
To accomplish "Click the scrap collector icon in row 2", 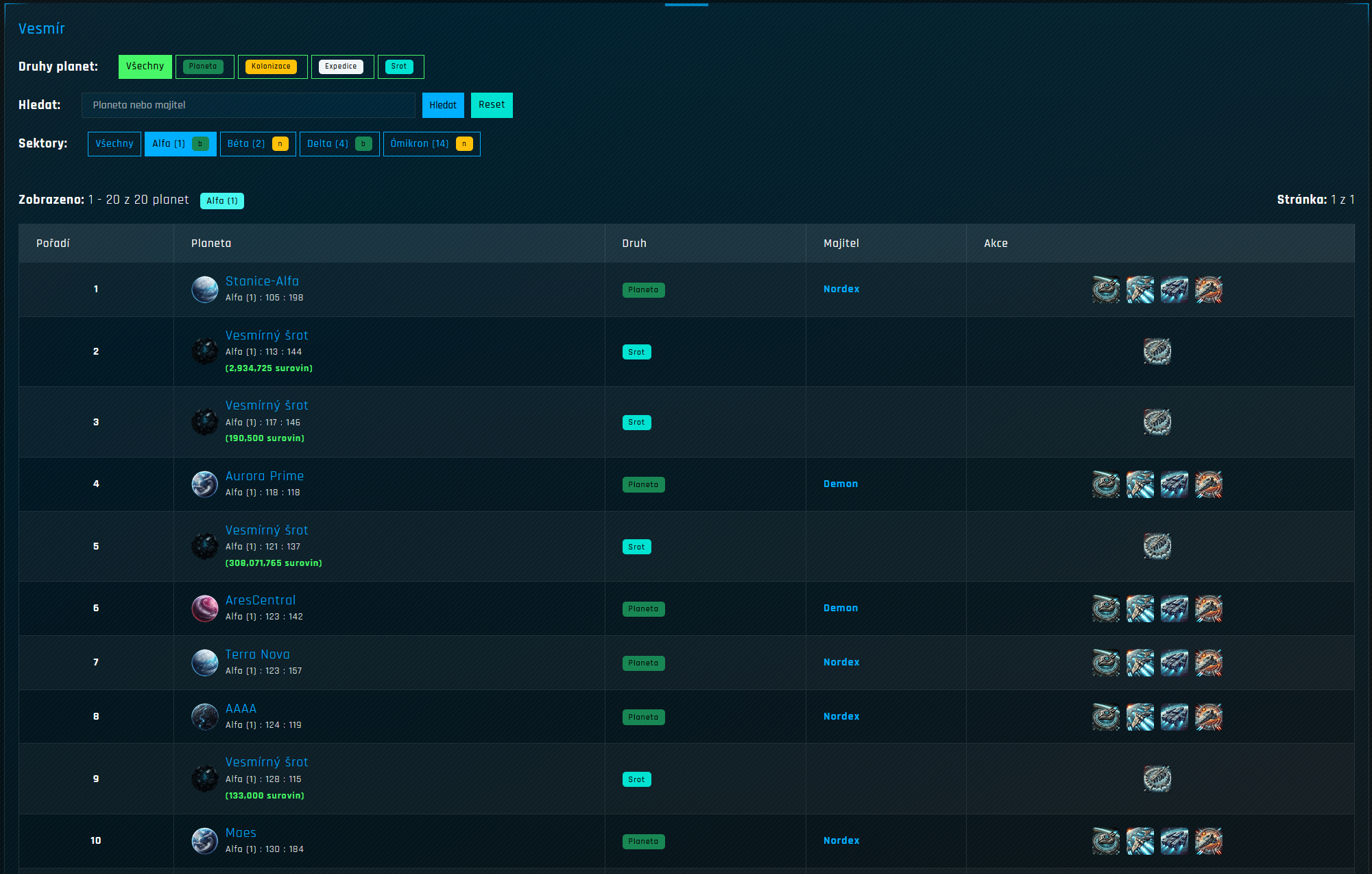I will pyautogui.click(x=1157, y=351).
